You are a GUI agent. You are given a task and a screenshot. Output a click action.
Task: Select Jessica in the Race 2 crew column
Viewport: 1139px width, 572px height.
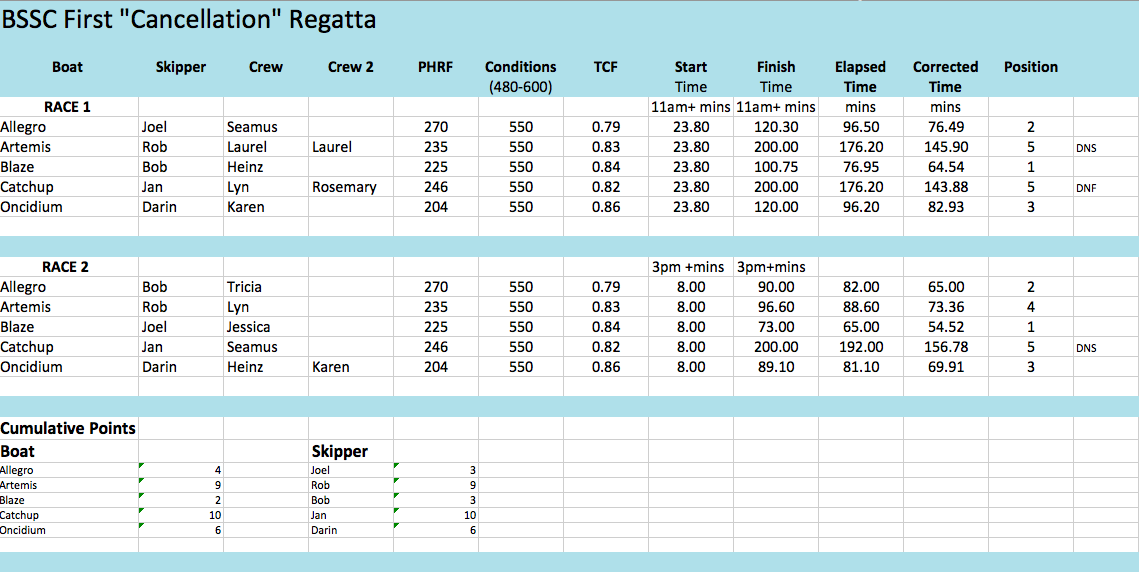click(248, 327)
